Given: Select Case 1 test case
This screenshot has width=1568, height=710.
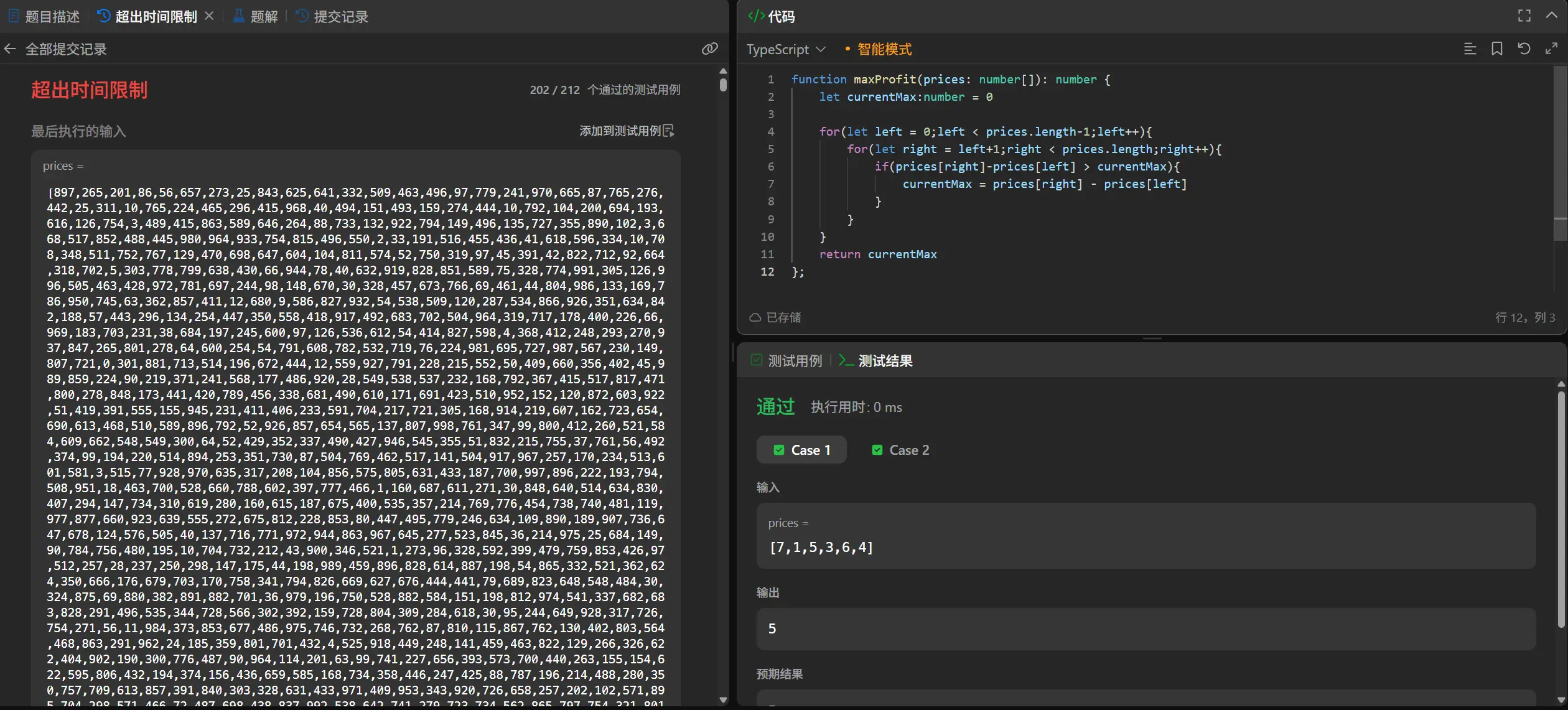Looking at the screenshot, I should pos(801,450).
